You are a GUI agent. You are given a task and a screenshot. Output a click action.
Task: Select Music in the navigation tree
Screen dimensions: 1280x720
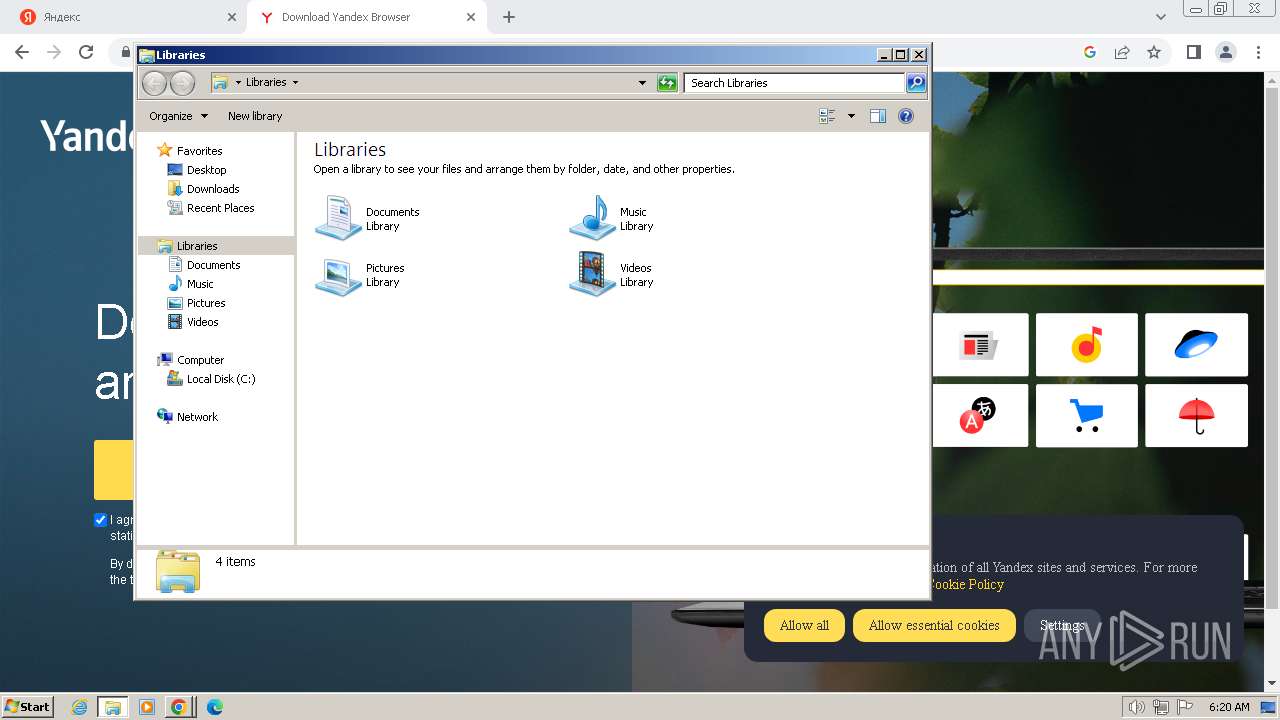200,284
